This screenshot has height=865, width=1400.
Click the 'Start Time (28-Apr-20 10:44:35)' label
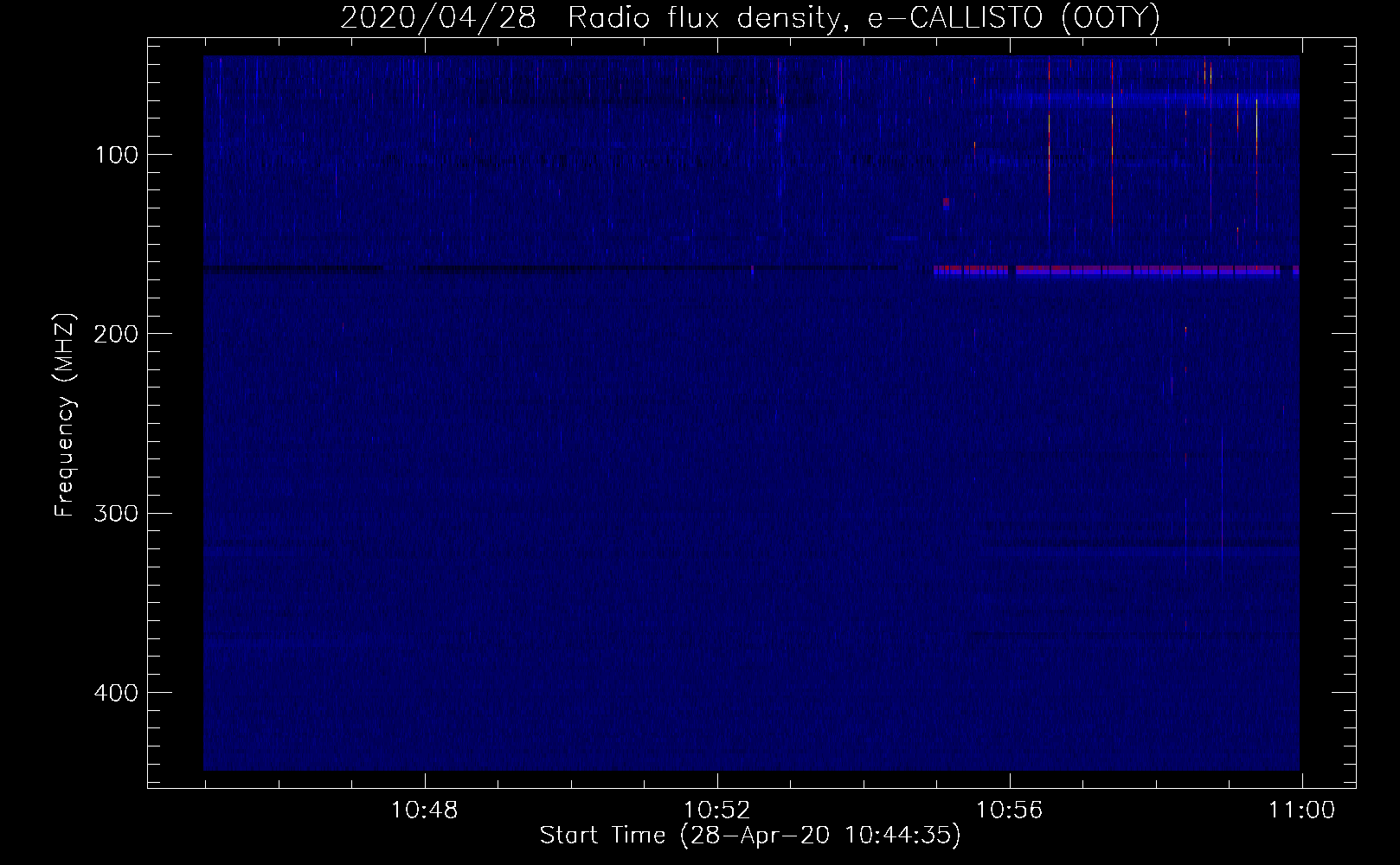click(x=750, y=836)
